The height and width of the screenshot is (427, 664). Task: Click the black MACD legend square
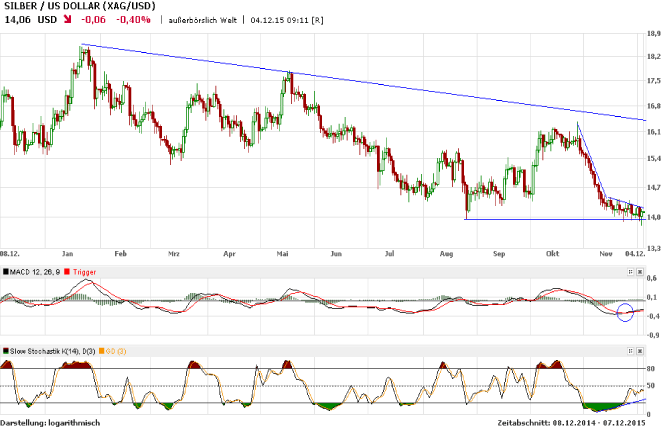point(6,271)
